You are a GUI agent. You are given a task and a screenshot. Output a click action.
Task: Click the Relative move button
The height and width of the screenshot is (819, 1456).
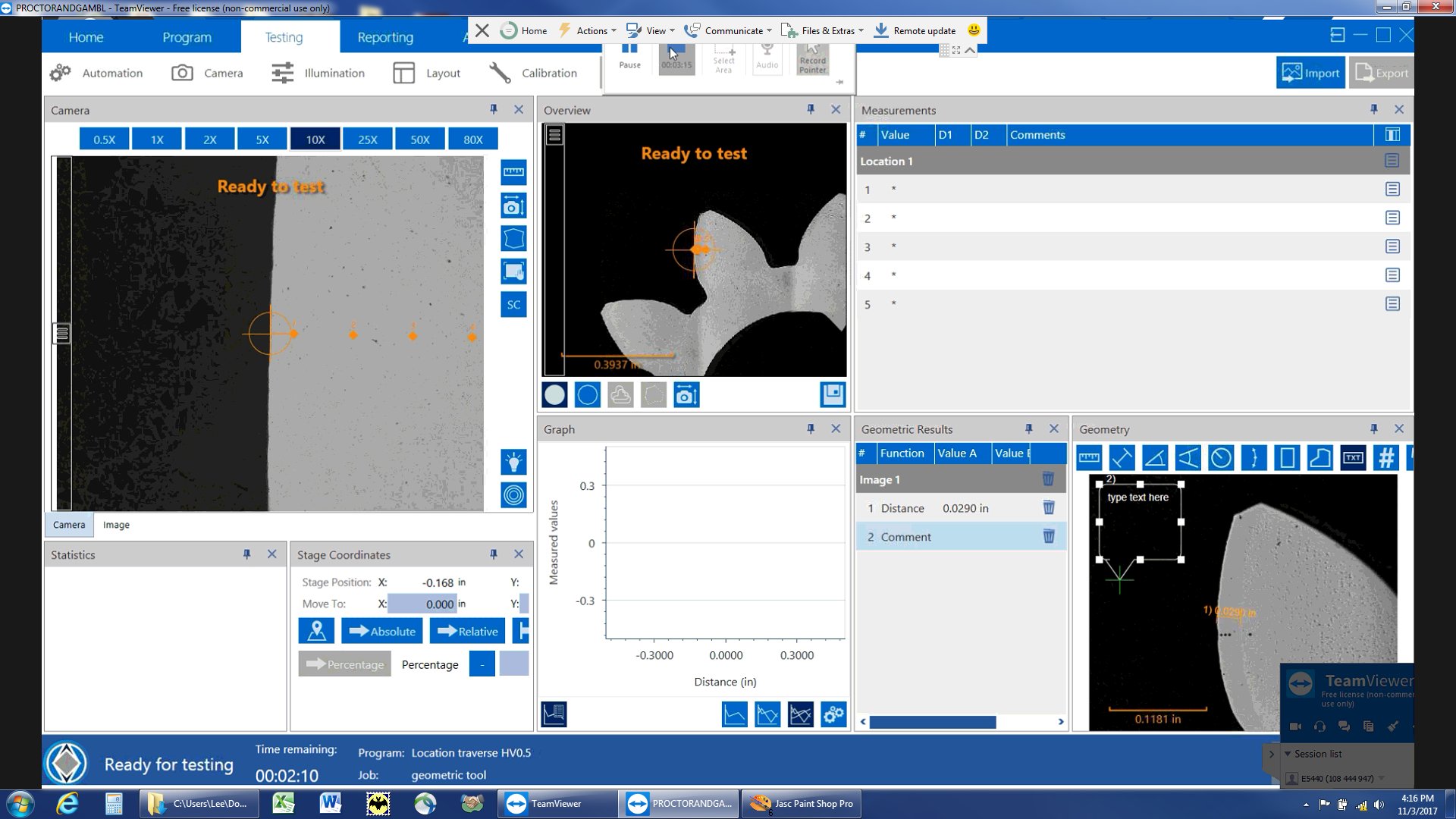468,631
